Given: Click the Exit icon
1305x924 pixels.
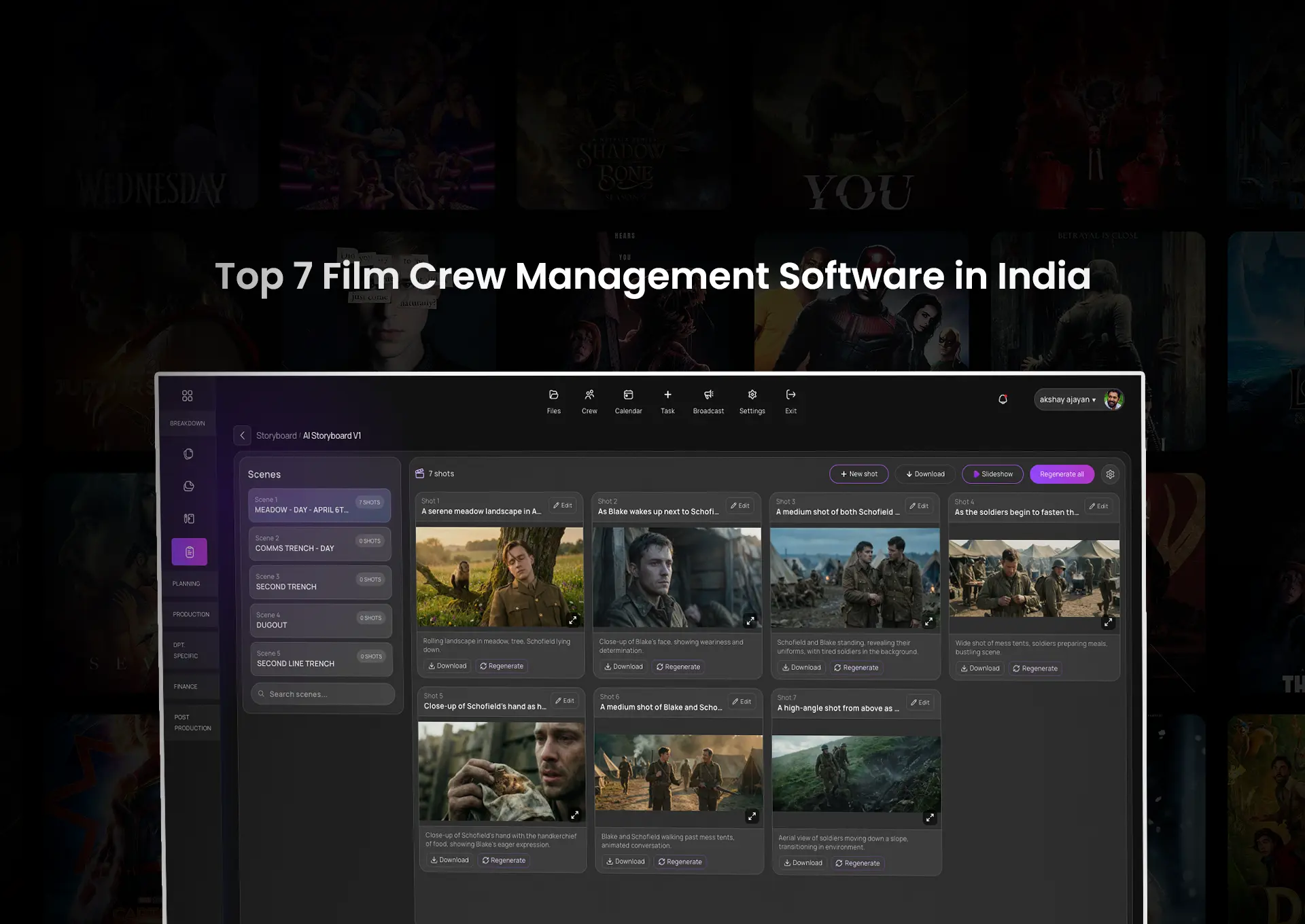Looking at the screenshot, I should [x=790, y=395].
